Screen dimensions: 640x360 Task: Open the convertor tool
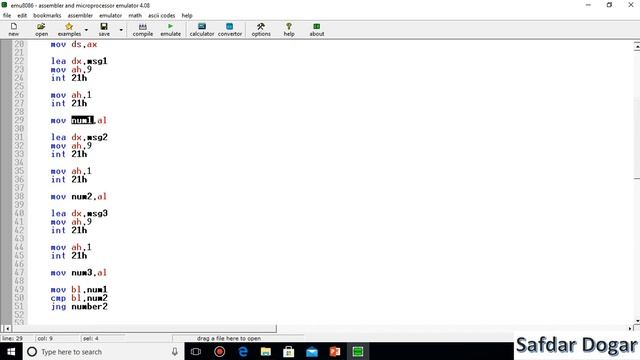(x=230, y=29)
